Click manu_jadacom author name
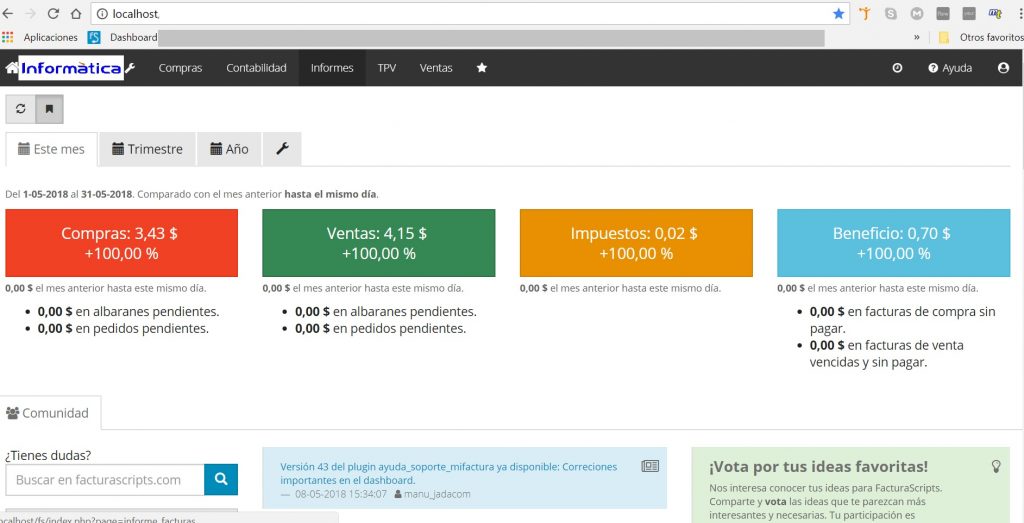The height and width of the screenshot is (523, 1024). coord(437,494)
